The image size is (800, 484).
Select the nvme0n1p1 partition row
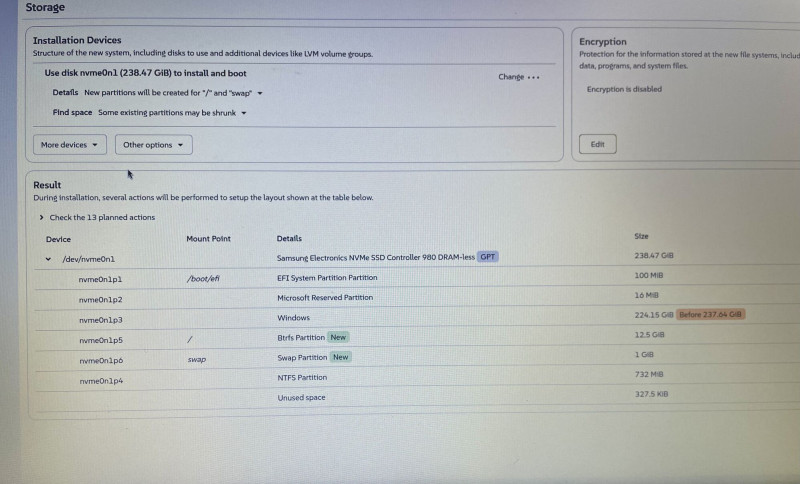click(x=101, y=278)
